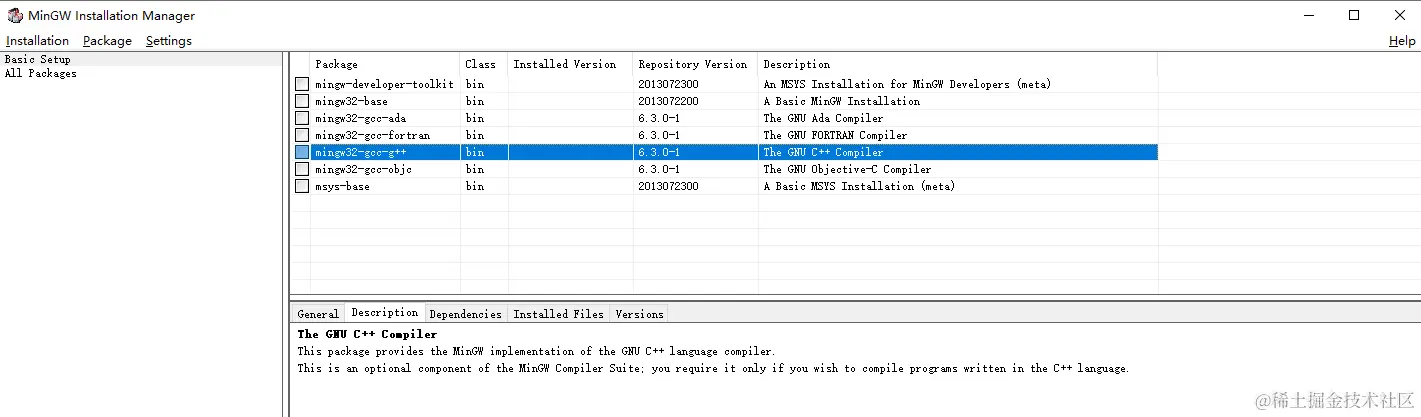Open the Installed Files tab
This screenshot has width=1421, height=417.
pos(559,314)
